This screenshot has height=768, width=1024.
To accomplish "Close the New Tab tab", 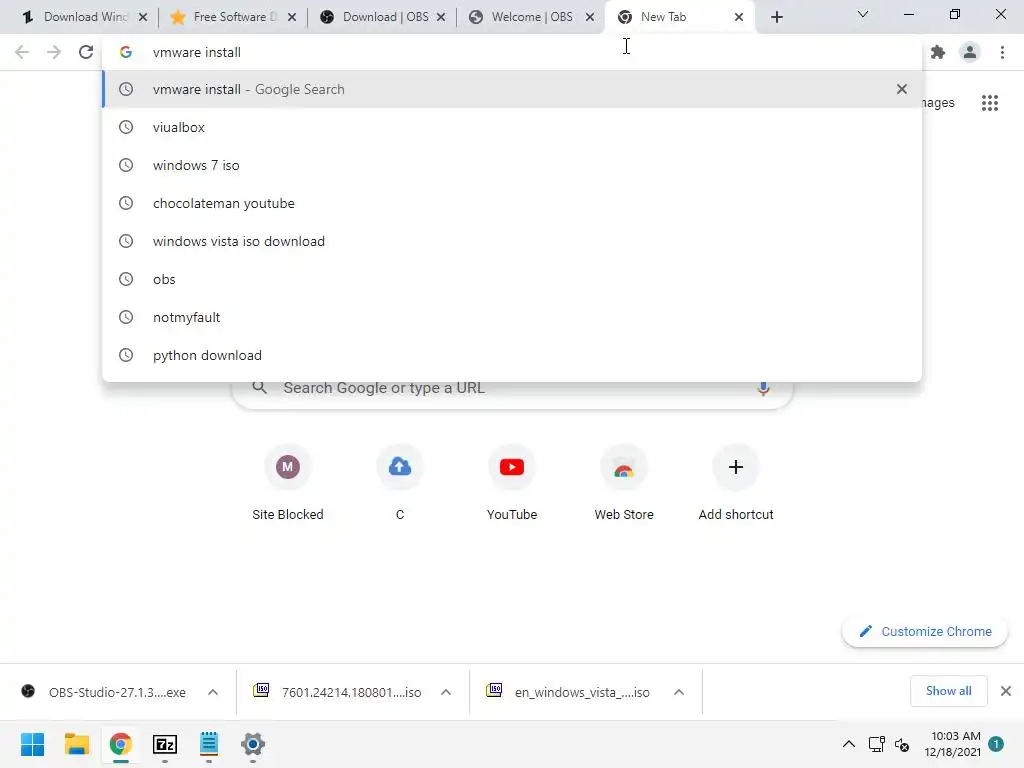I will click(x=739, y=17).
